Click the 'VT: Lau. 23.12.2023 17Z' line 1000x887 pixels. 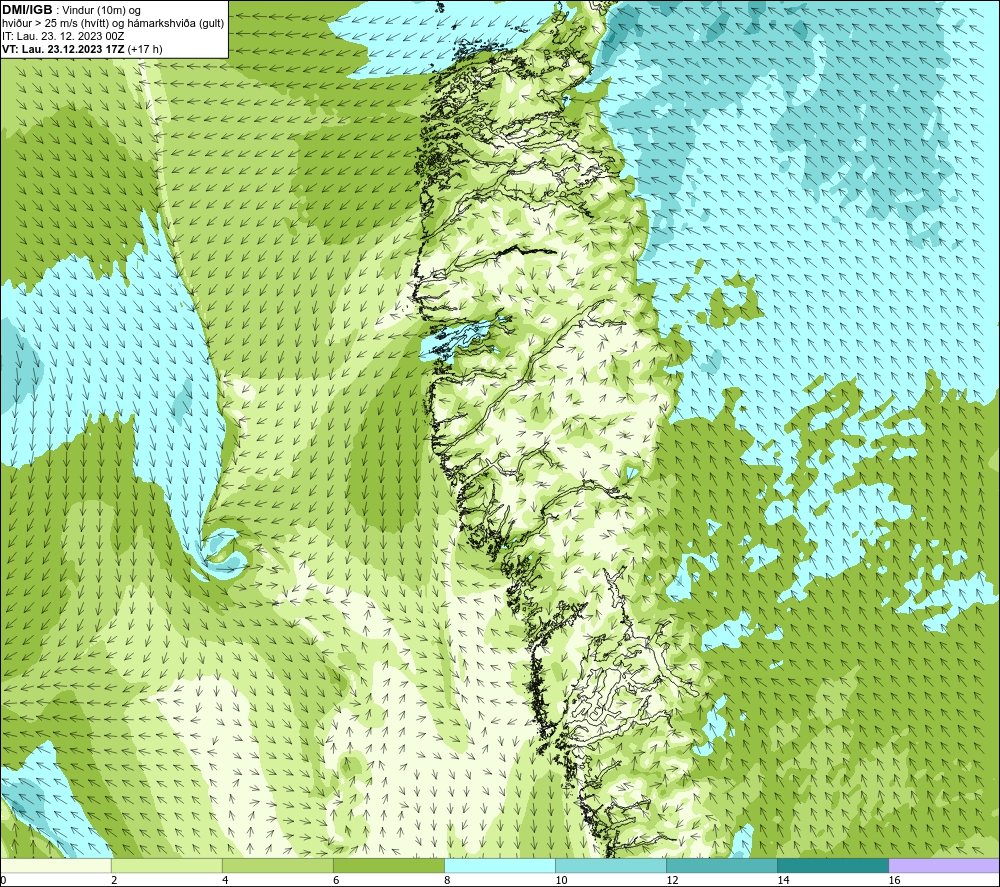click(63, 49)
